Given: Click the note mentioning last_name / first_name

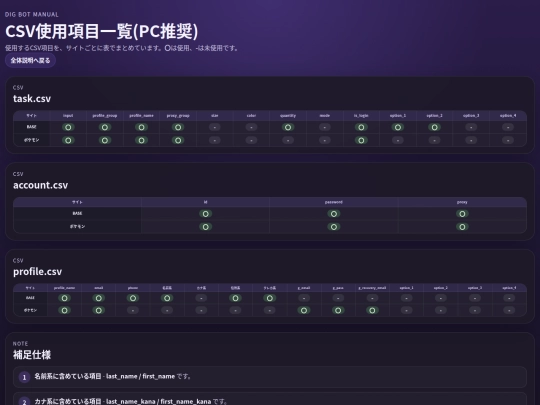Looking at the screenshot, I should [270, 377].
